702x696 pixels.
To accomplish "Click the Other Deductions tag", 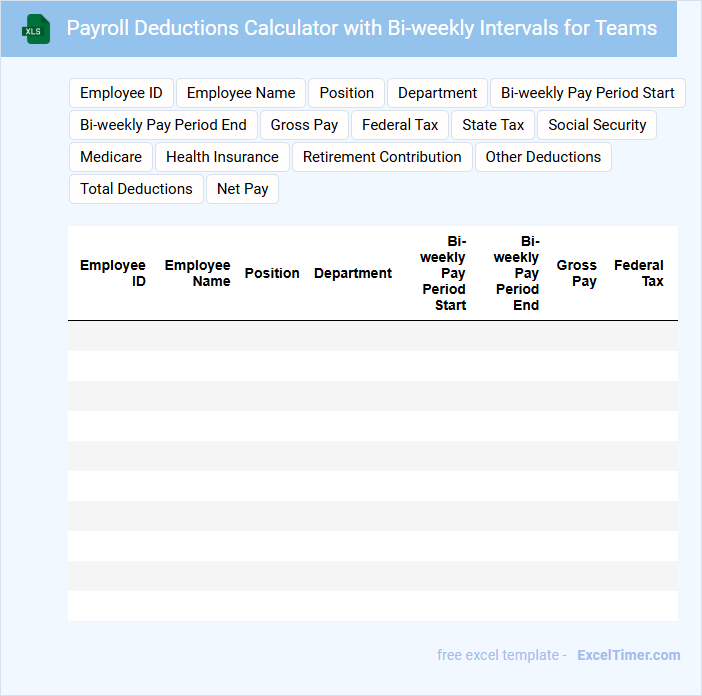I will [x=543, y=157].
